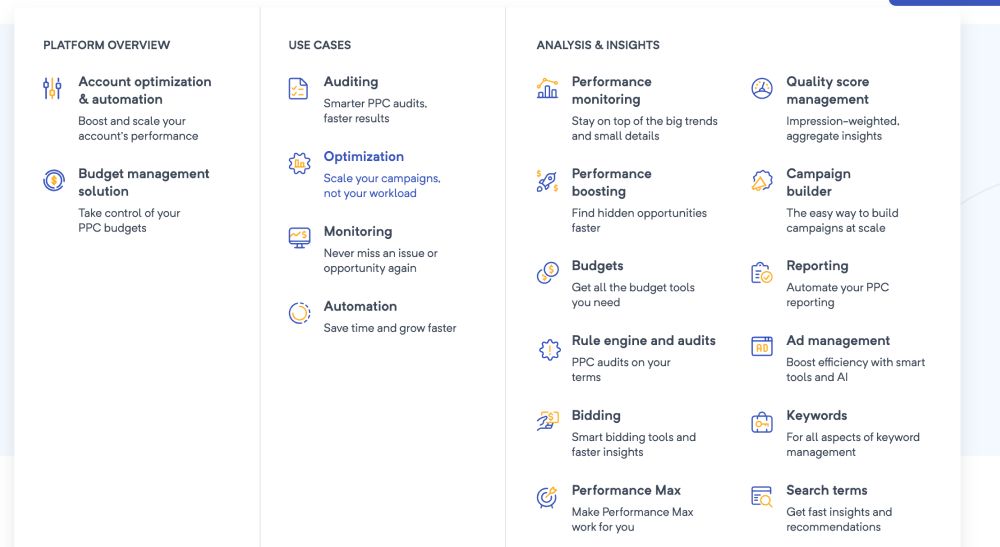This screenshot has width=1000, height=547.
Task: Choose the Bidding menu item
Action: [x=596, y=416]
